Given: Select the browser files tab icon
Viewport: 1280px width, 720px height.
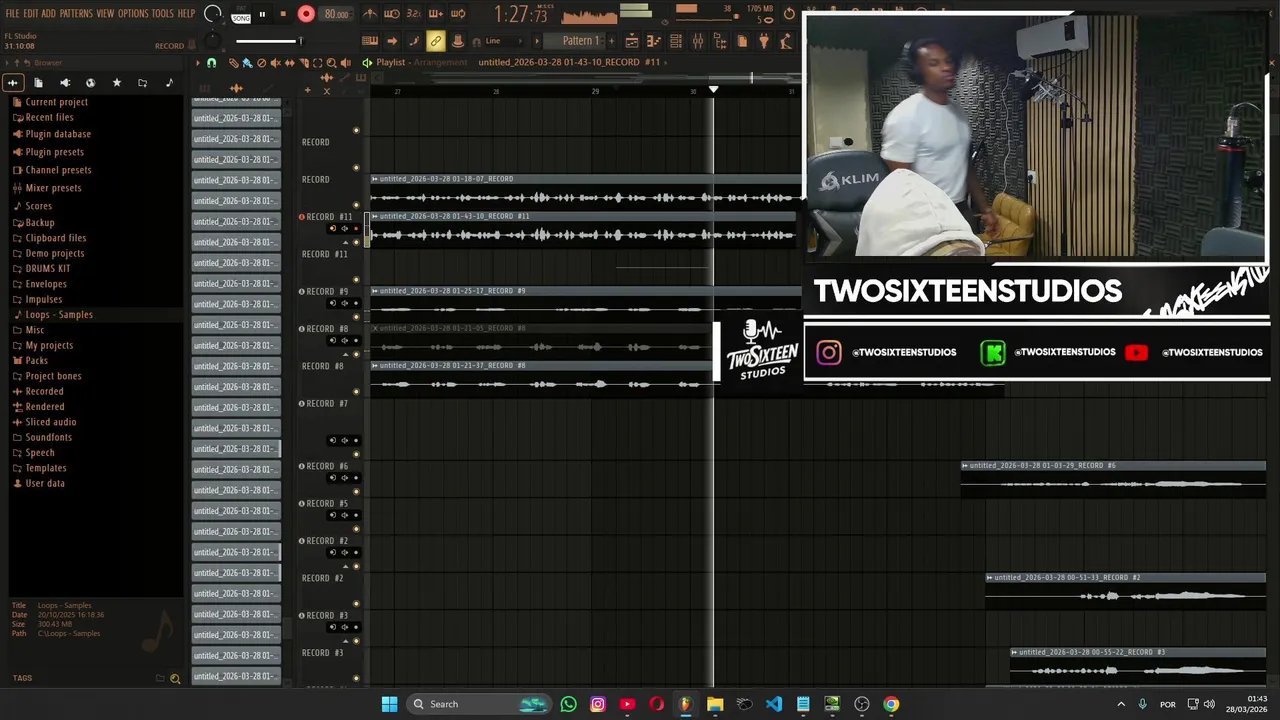Looking at the screenshot, I should pos(38,83).
